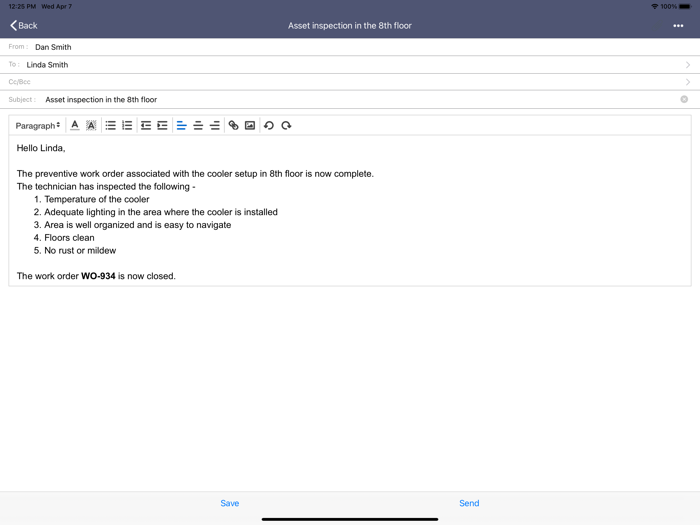Image resolution: width=700 pixels, height=525 pixels.
Task: Save the email draft
Action: [x=230, y=503]
